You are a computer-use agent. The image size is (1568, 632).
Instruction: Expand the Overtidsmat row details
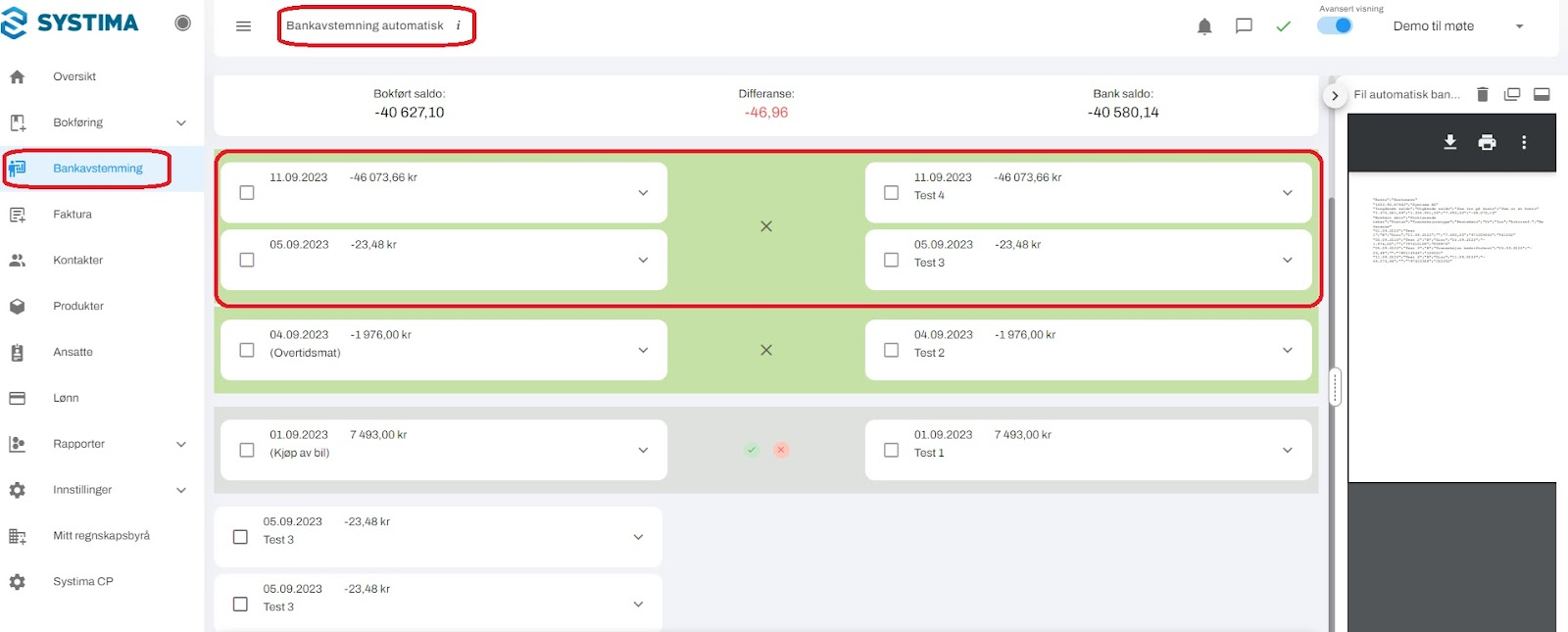(x=643, y=350)
